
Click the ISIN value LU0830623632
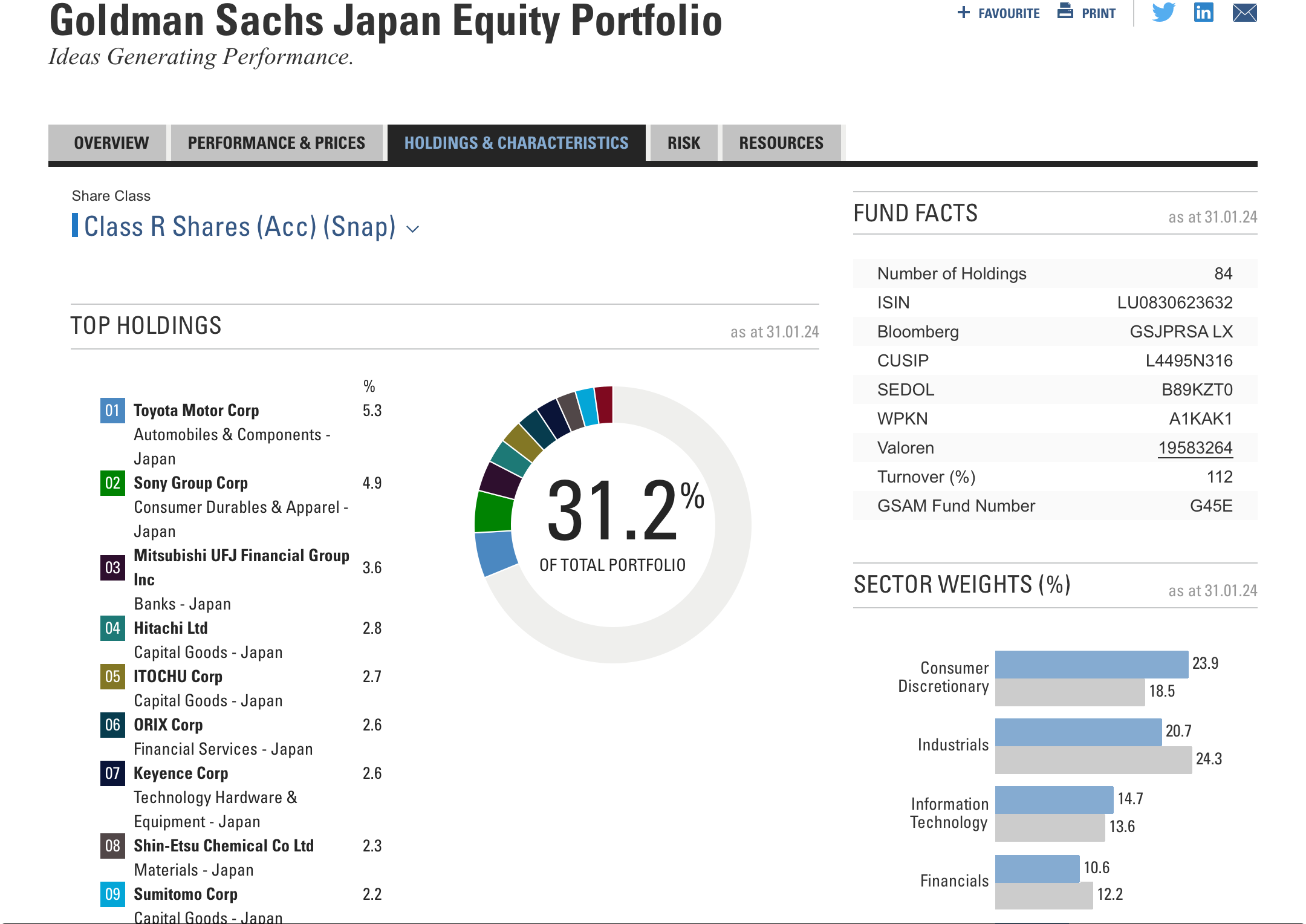coord(1175,303)
